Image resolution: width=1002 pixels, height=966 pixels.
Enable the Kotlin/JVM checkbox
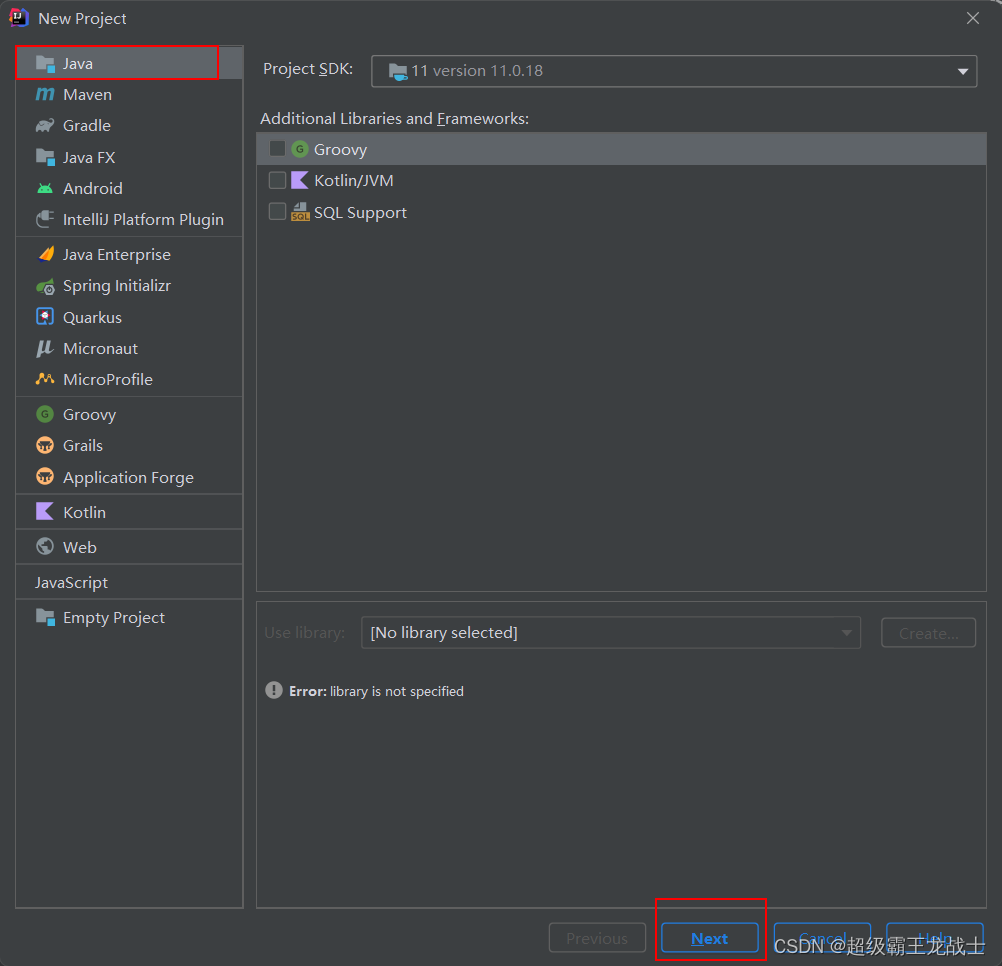click(x=277, y=180)
